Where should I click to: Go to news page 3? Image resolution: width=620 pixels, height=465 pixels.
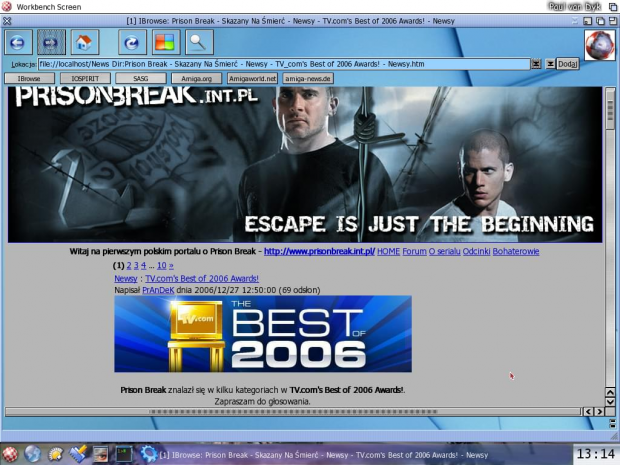pos(136,266)
